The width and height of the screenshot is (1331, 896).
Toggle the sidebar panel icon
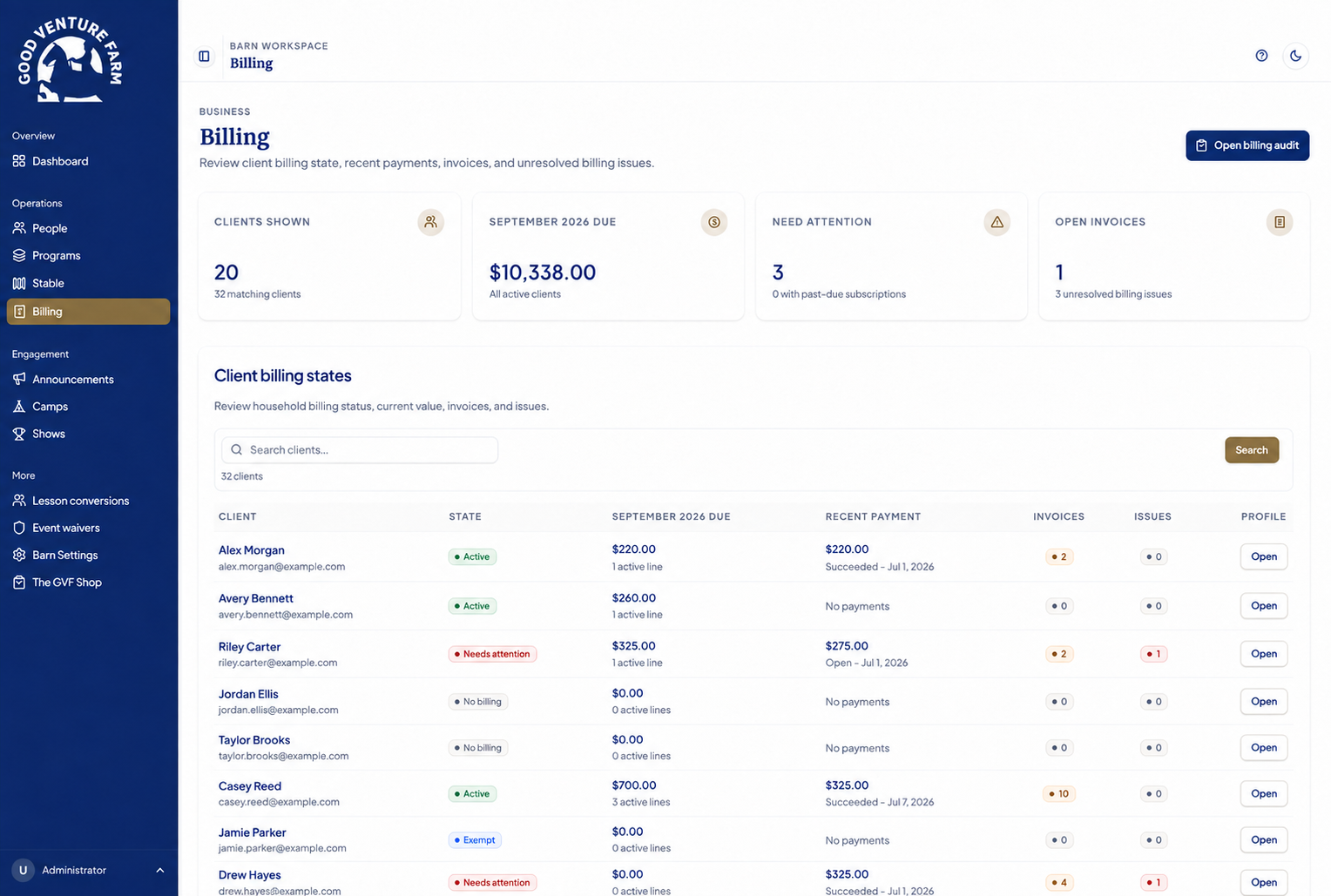click(x=204, y=56)
